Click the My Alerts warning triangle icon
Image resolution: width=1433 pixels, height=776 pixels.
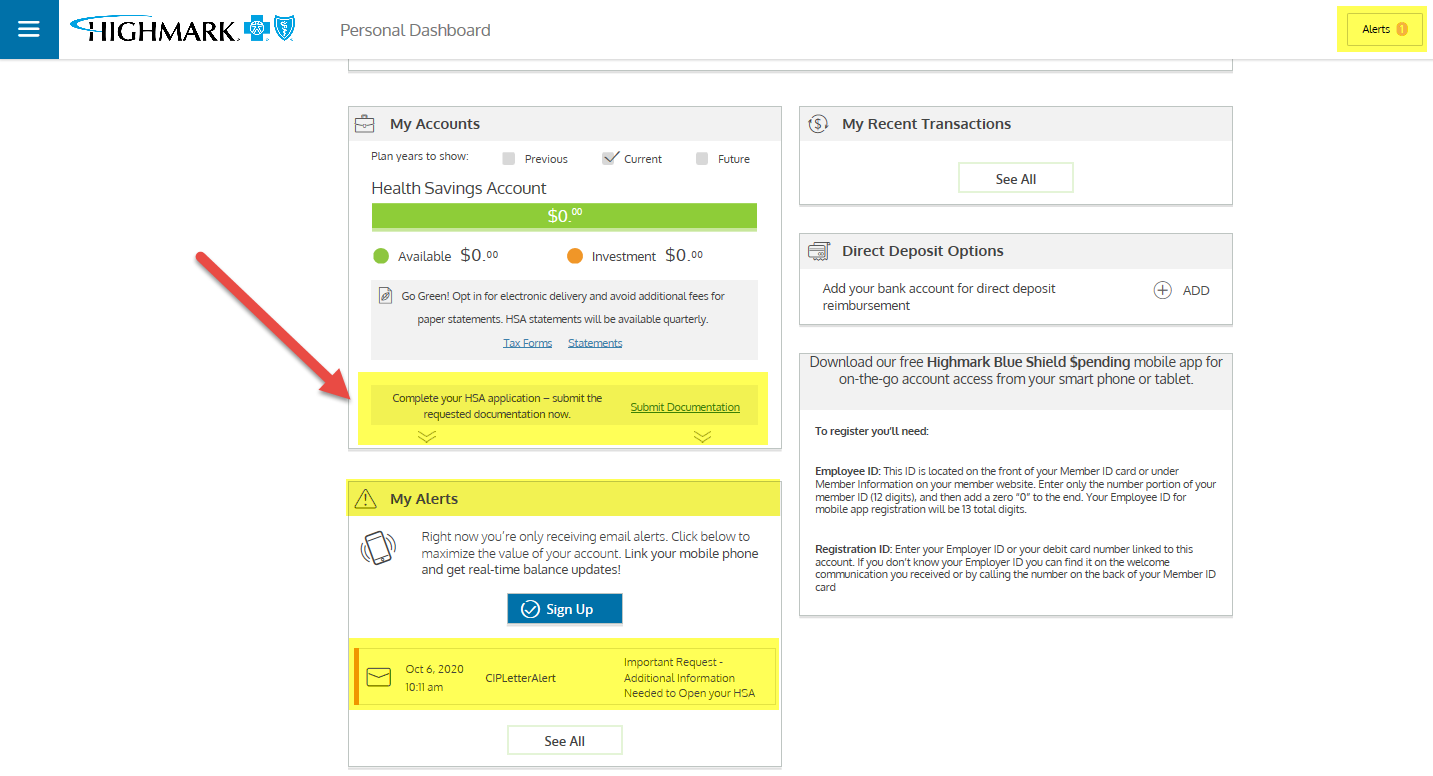coord(366,499)
